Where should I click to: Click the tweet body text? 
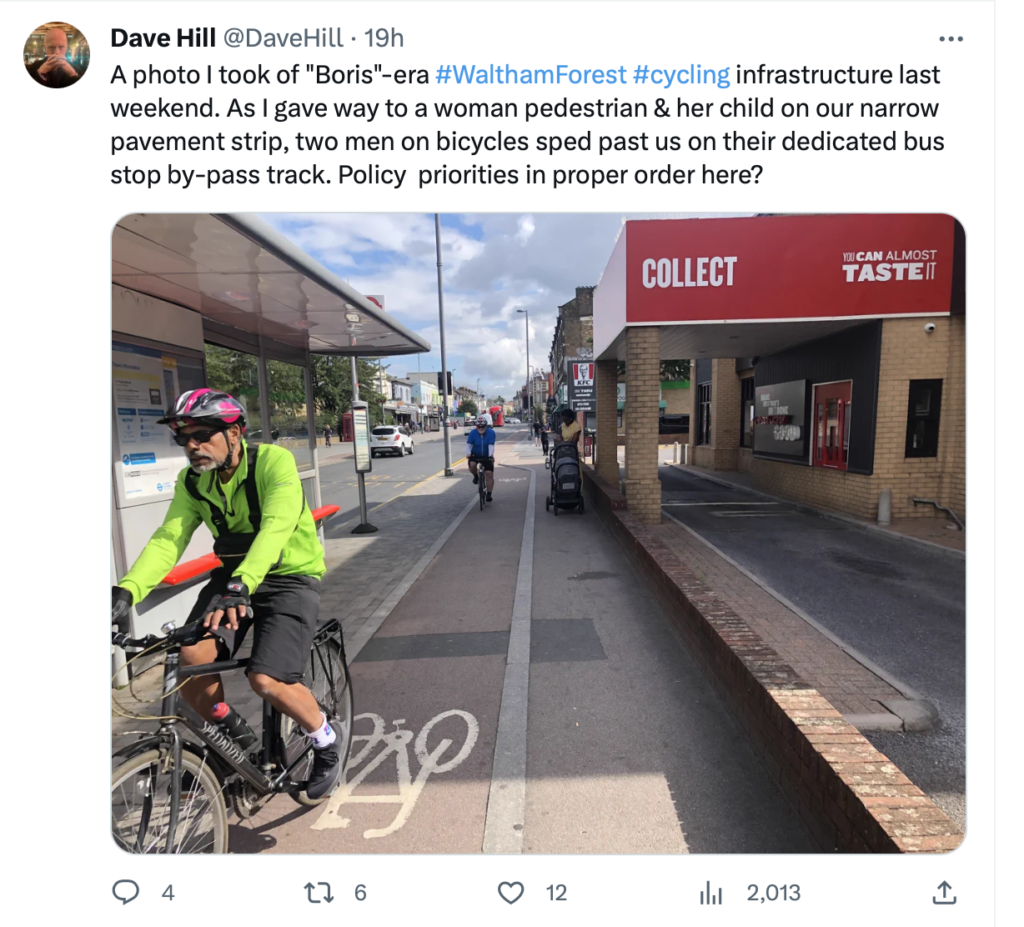click(x=527, y=125)
